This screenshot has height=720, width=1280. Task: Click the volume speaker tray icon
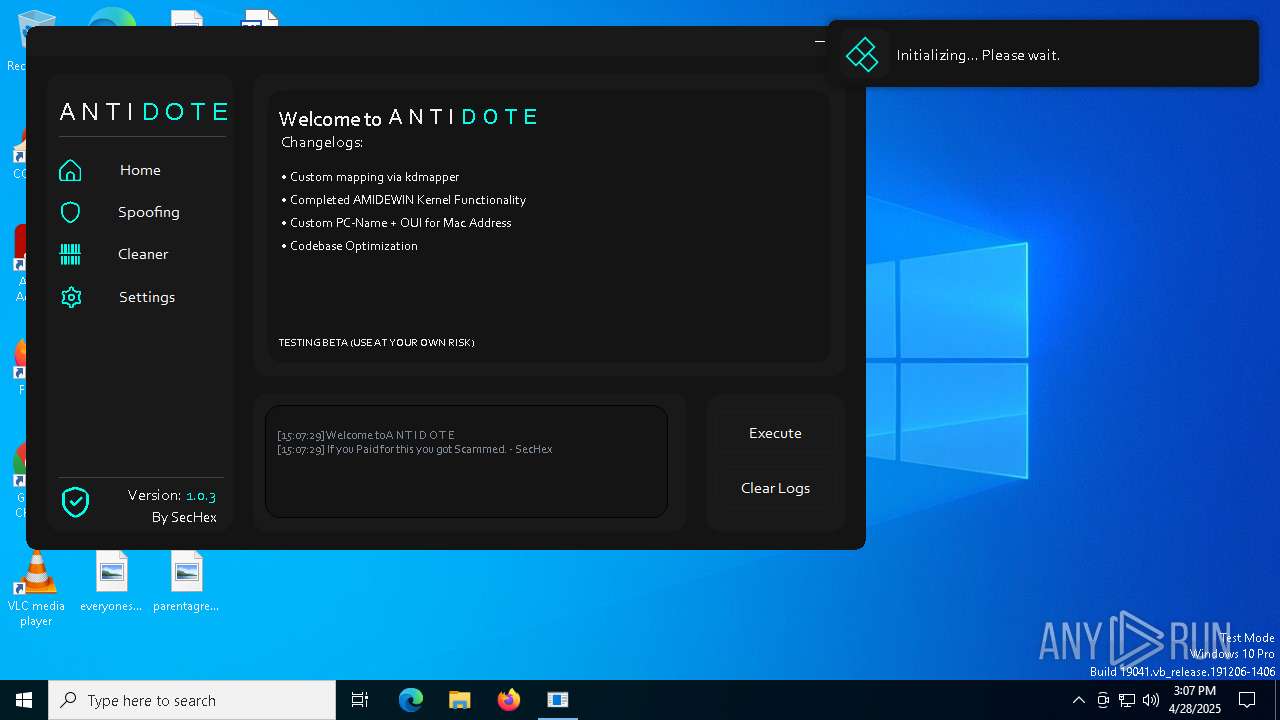[x=1151, y=700]
